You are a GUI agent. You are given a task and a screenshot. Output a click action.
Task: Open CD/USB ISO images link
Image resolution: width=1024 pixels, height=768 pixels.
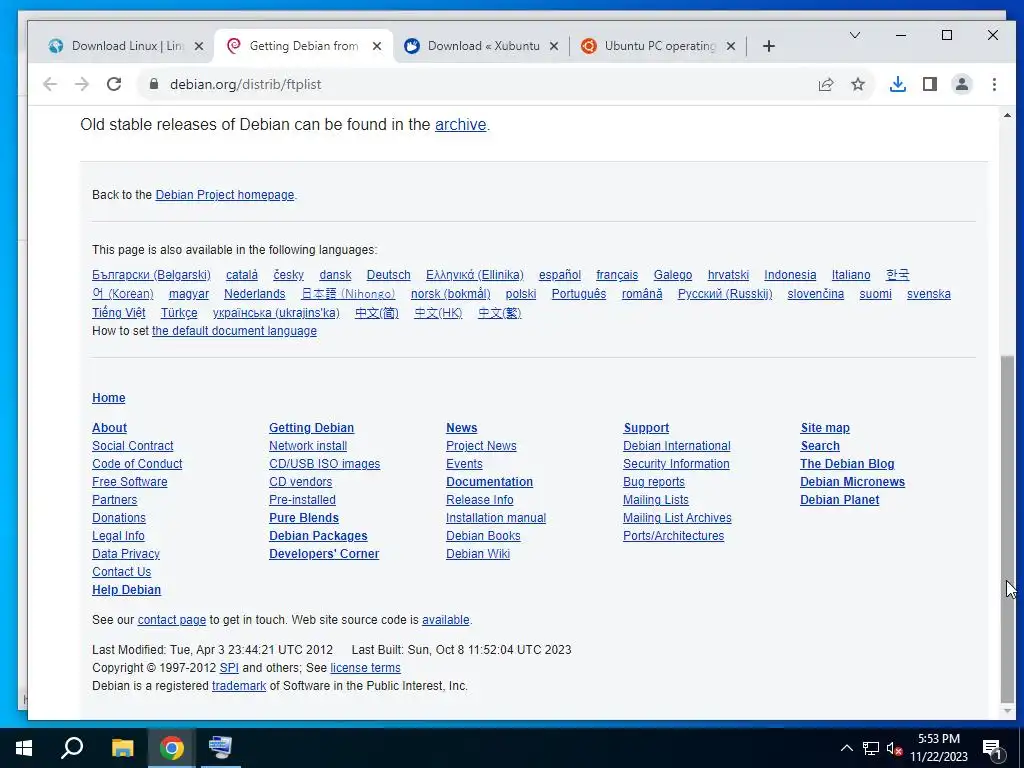pos(325,464)
